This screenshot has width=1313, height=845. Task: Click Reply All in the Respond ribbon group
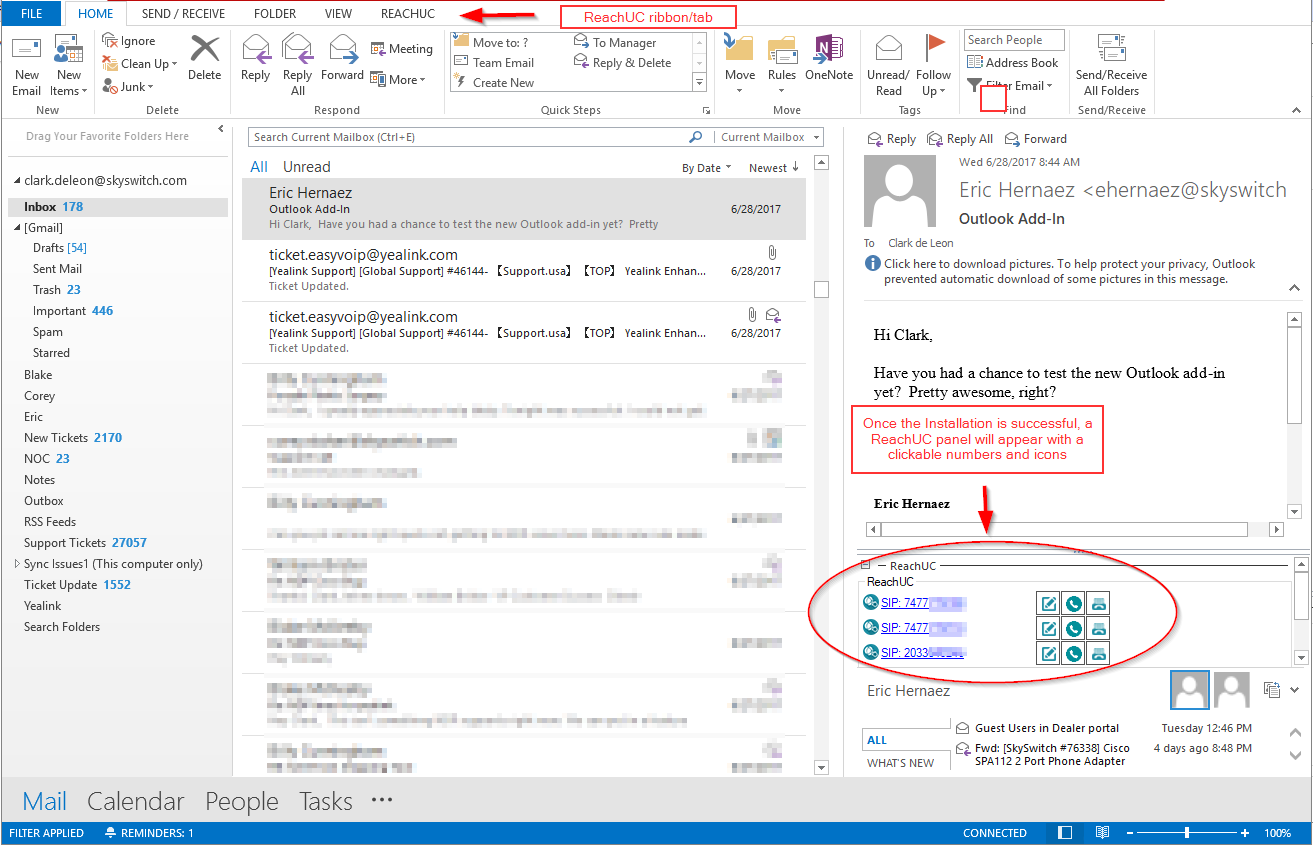pyautogui.click(x=297, y=65)
